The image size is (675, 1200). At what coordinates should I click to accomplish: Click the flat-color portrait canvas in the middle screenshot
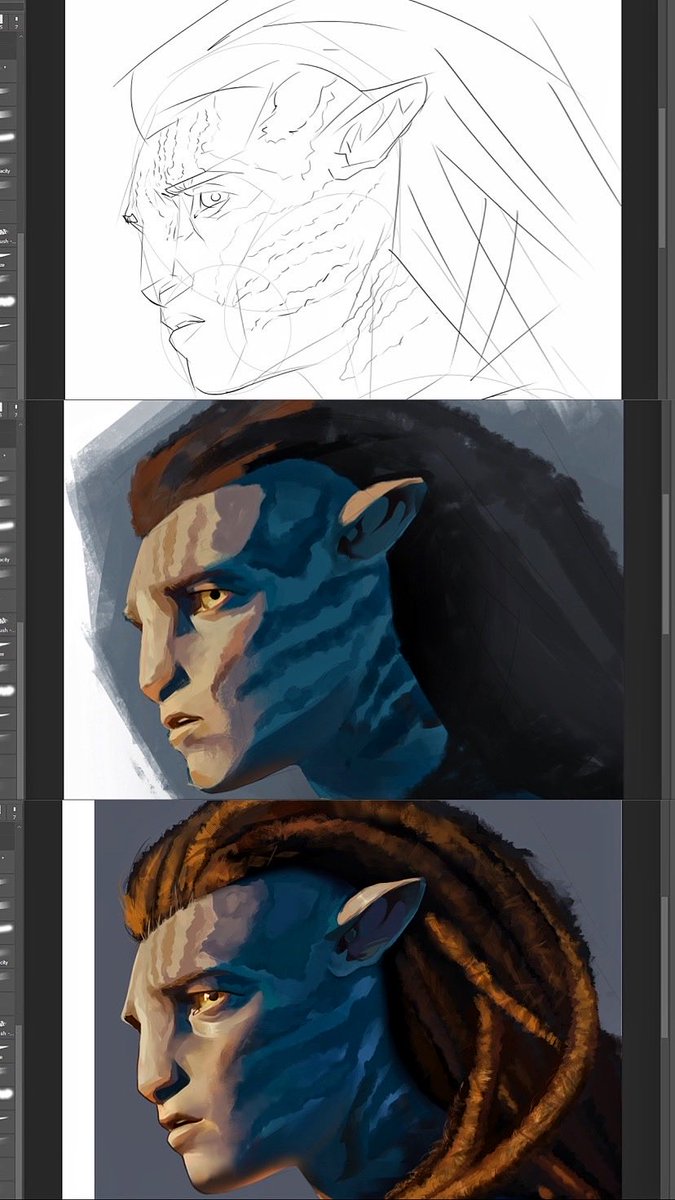click(x=343, y=600)
